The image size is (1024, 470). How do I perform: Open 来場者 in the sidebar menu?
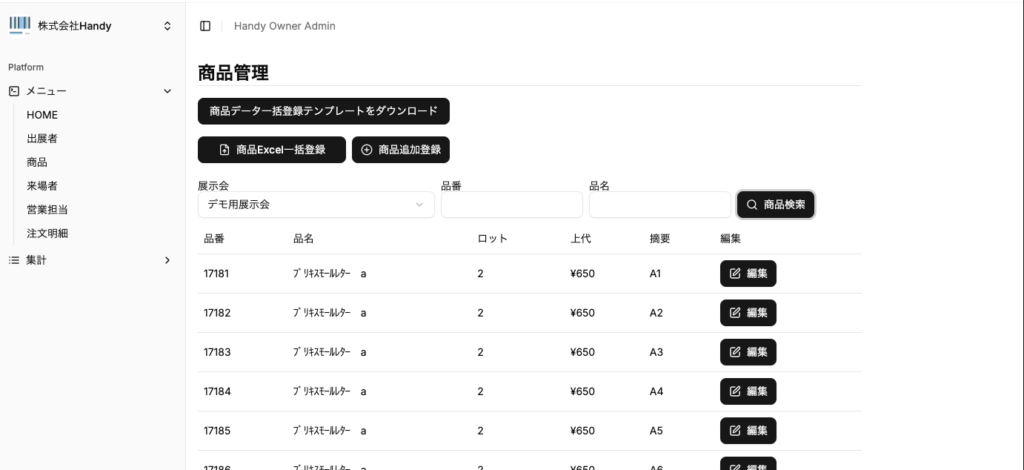pos(42,186)
